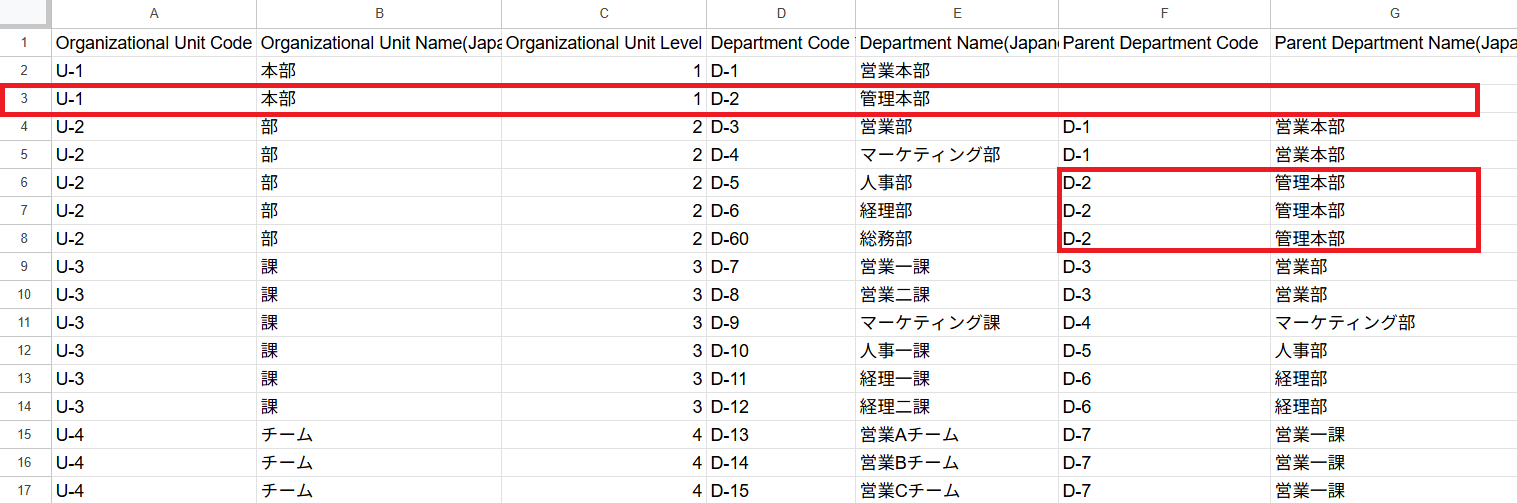Viewport: 1517px width, 503px height.
Task: Click the Organizational Unit Code header cell
Action: [154, 43]
